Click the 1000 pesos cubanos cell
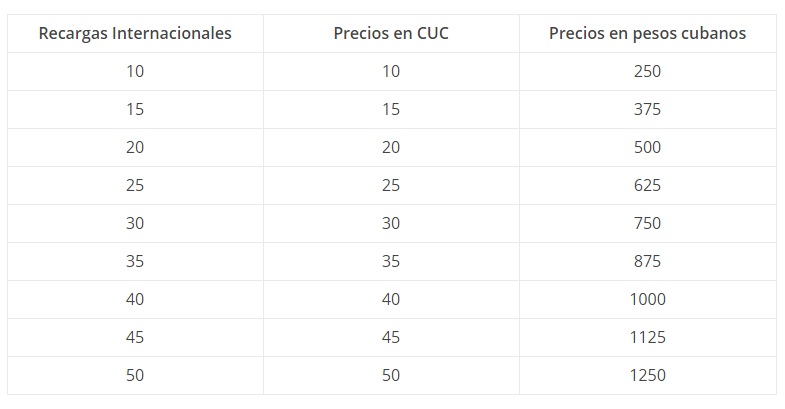 [x=647, y=299]
